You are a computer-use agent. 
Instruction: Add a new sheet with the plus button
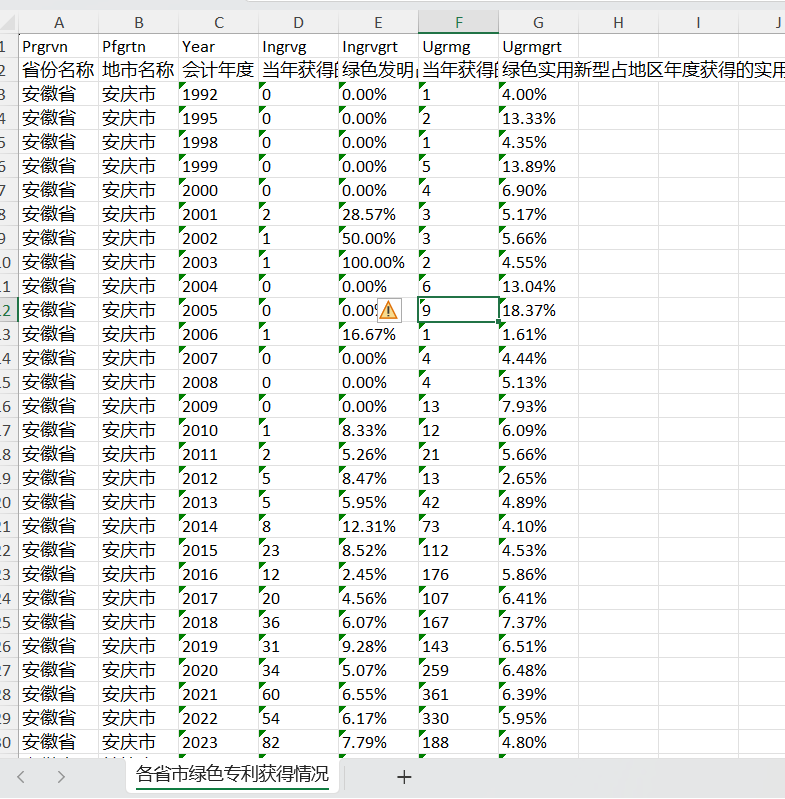(404, 777)
